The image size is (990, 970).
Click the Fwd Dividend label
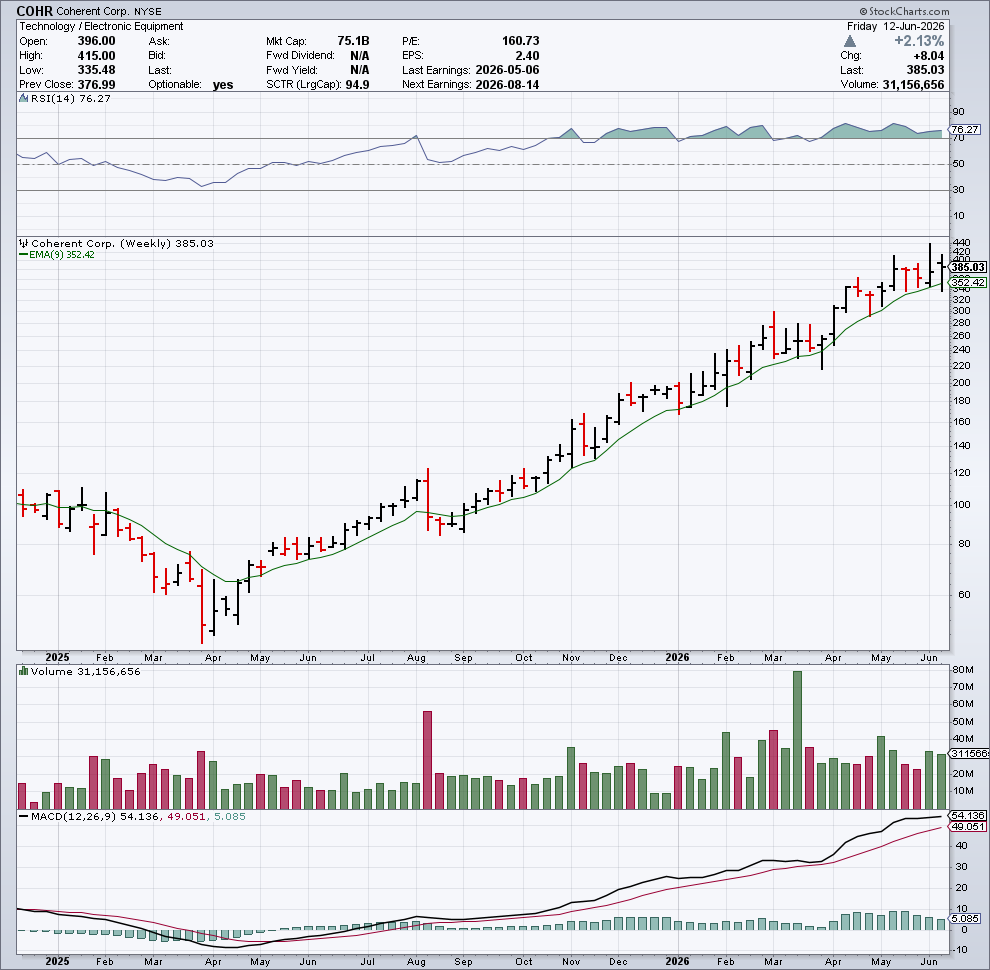point(300,56)
